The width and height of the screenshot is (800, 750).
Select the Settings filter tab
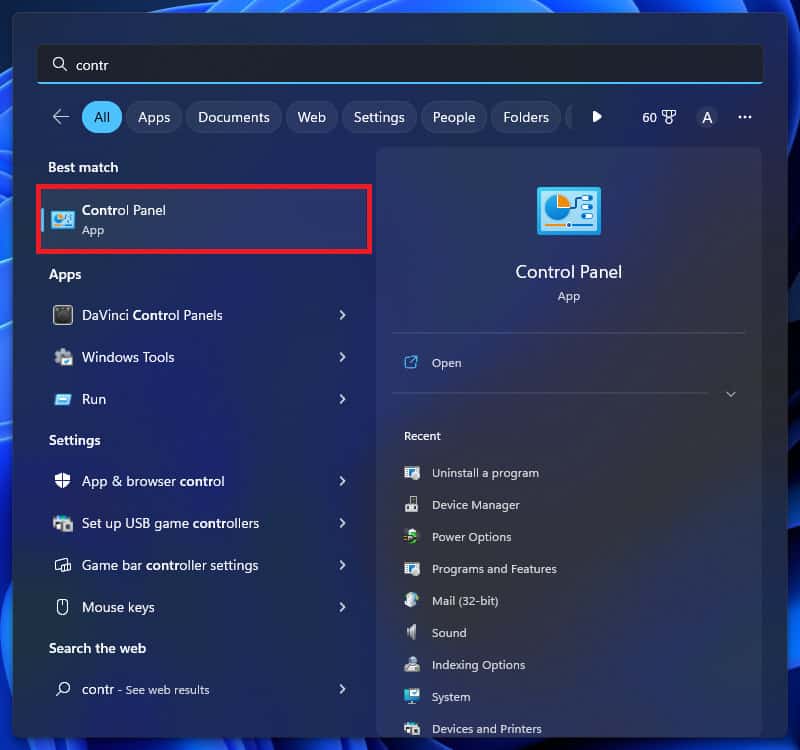(x=379, y=117)
